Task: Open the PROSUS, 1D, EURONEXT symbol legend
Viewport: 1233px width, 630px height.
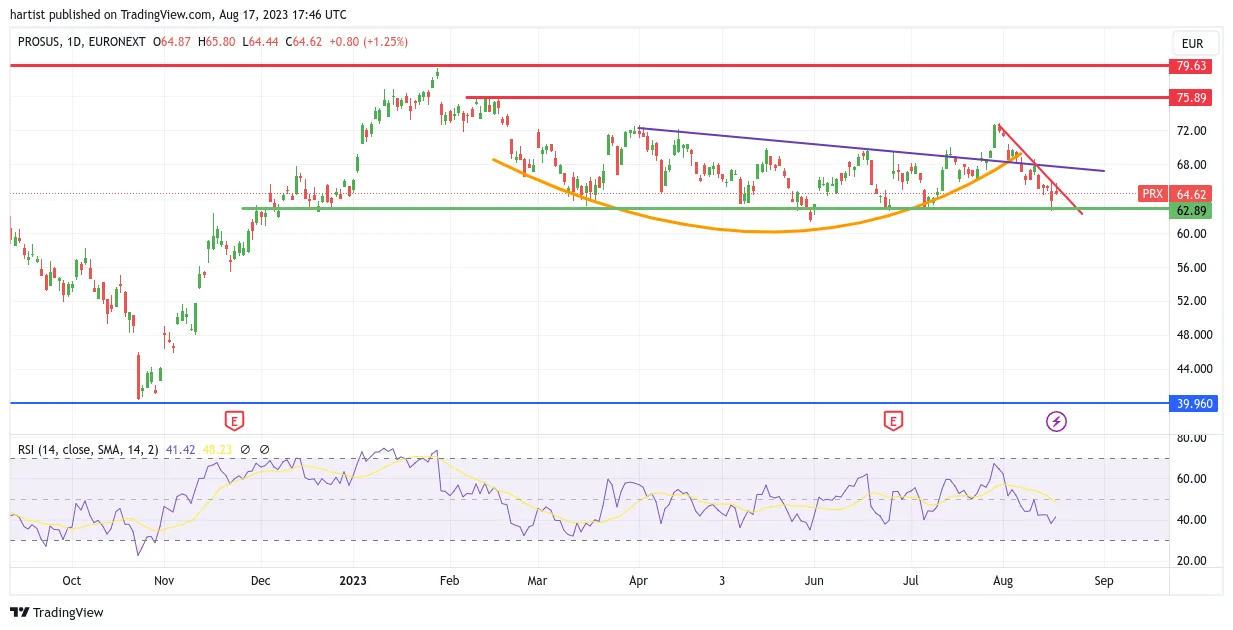Action: pos(82,42)
